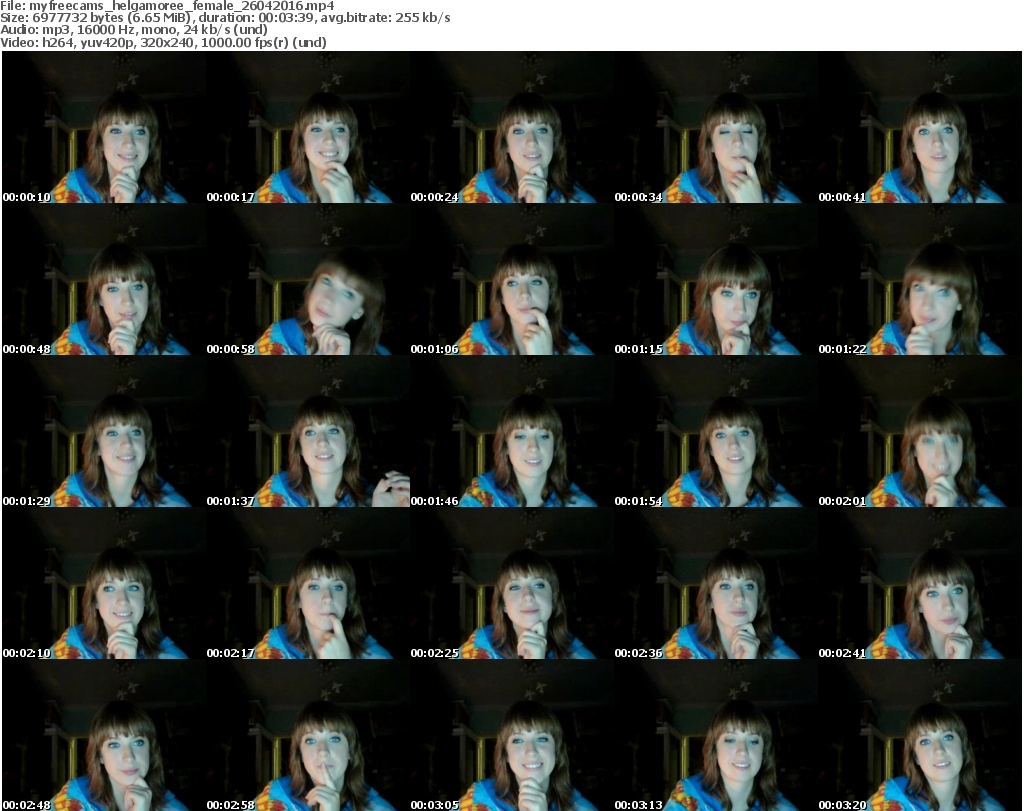Click the file name line ending in .mp4
The width and height of the screenshot is (1024, 811).
coord(167,6)
